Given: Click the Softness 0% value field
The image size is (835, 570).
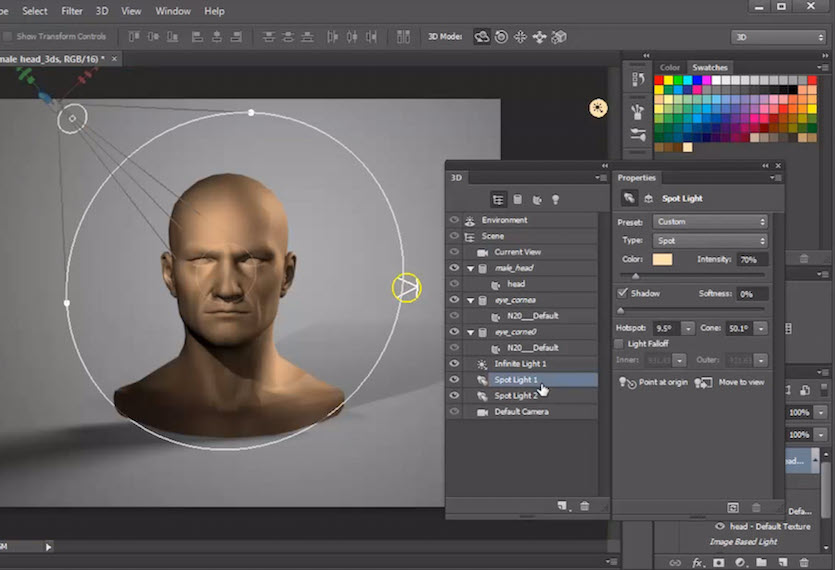Looking at the screenshot, I should [x=752, y=294].
